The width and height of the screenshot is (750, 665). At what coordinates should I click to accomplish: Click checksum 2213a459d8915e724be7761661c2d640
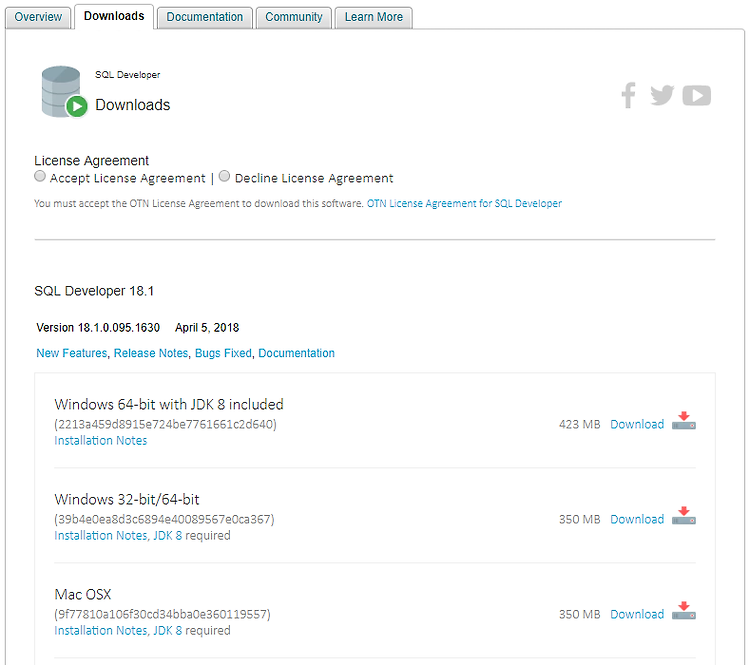165,424
